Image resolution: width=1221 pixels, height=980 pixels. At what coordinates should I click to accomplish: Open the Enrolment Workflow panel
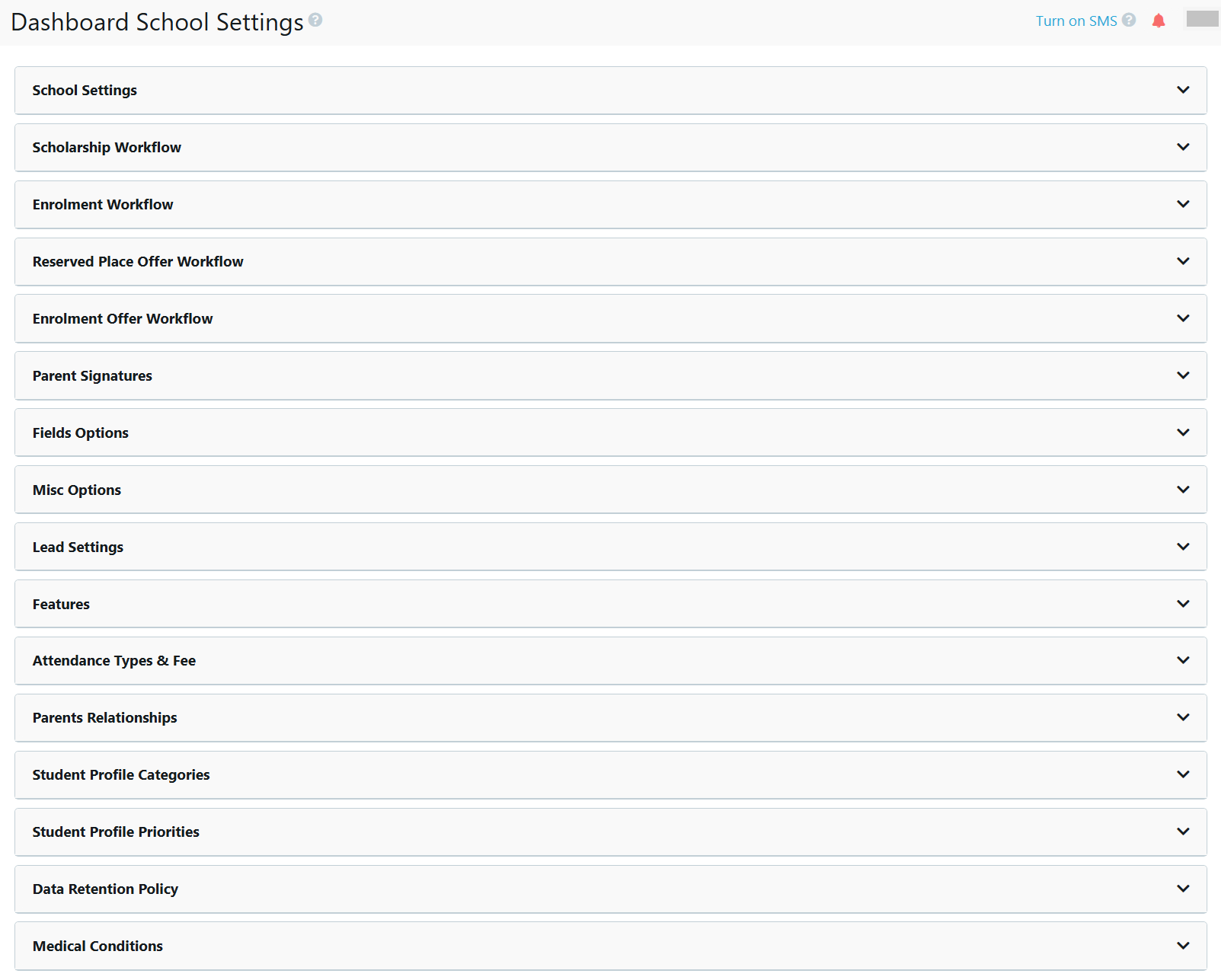coord(1183,204)
